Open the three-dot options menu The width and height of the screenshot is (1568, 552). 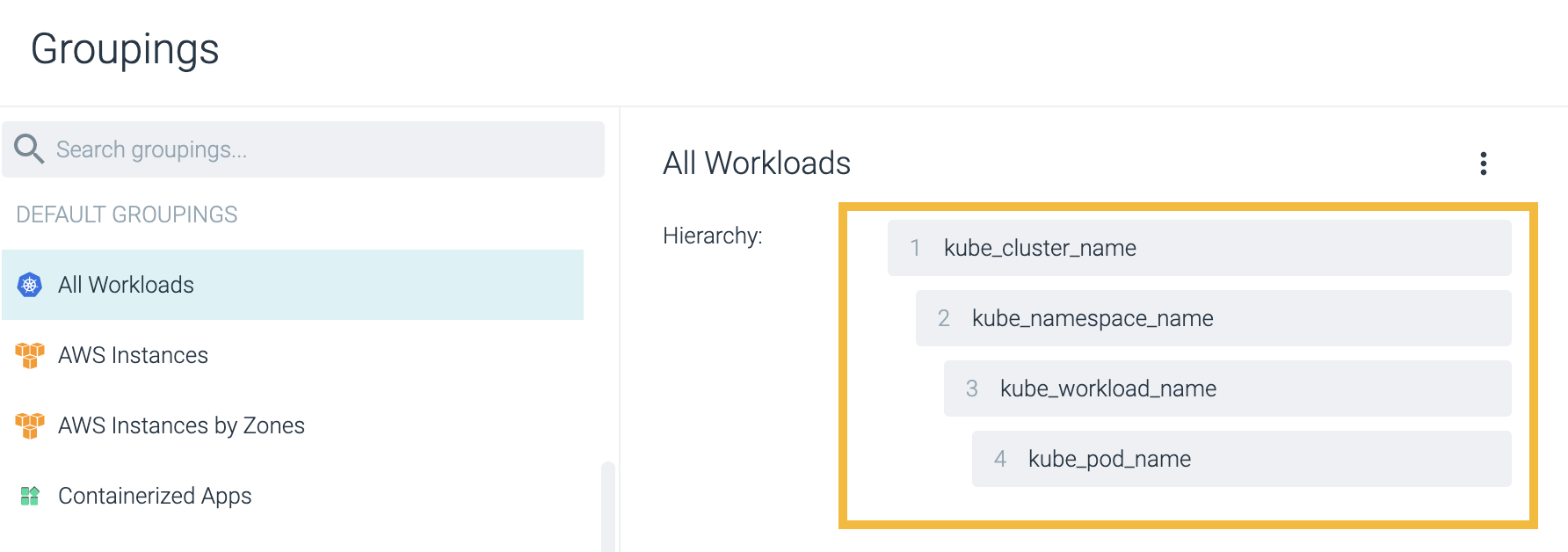click(1484, 163)
